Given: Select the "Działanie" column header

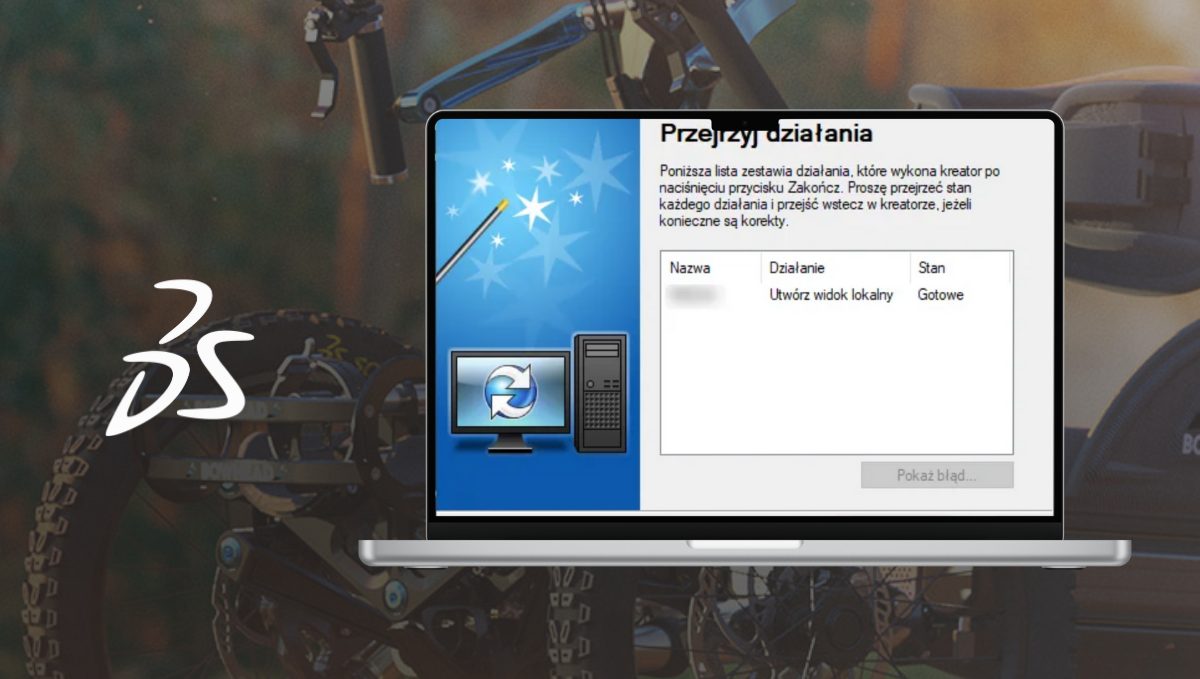Looking at the screenshot, I should click(835, 268).
